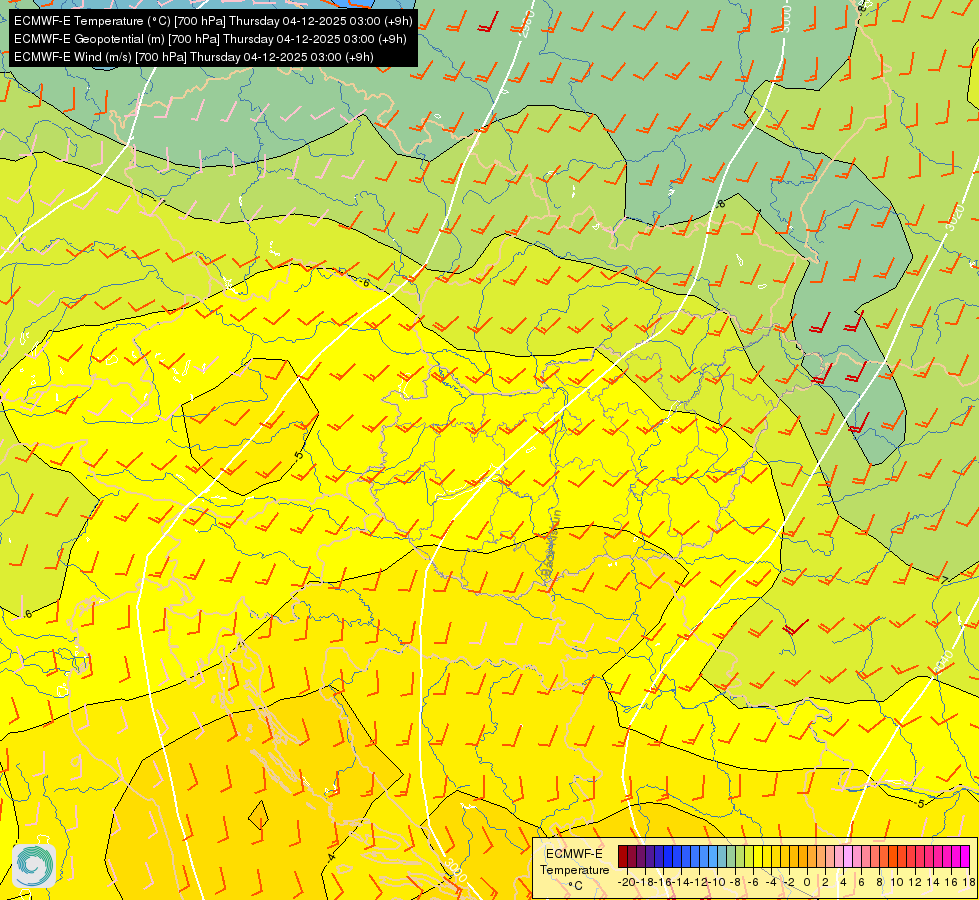Pick the magenta swatch at 18 on scale

coord(965,856)
